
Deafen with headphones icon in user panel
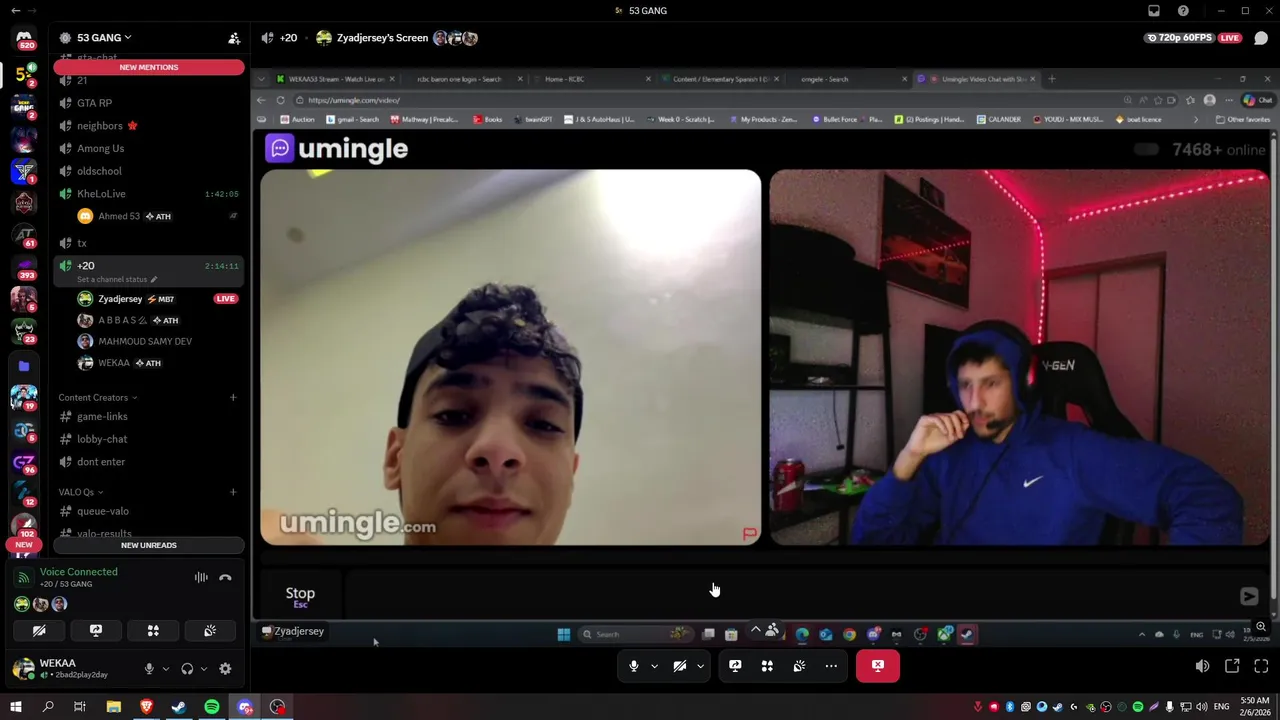187,669
